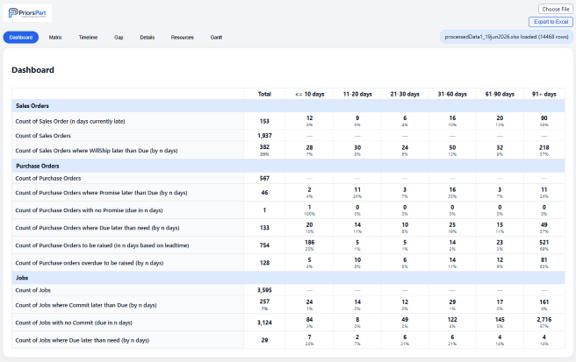Click the 218 value in 91+ days
The image size is (576, 362).
[x=544, y=147]
